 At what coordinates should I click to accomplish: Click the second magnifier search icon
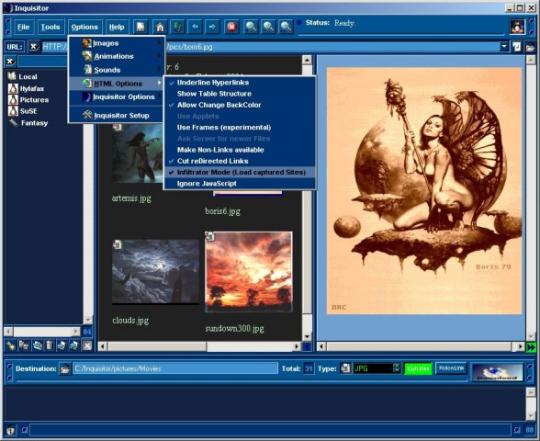(268, 27)
